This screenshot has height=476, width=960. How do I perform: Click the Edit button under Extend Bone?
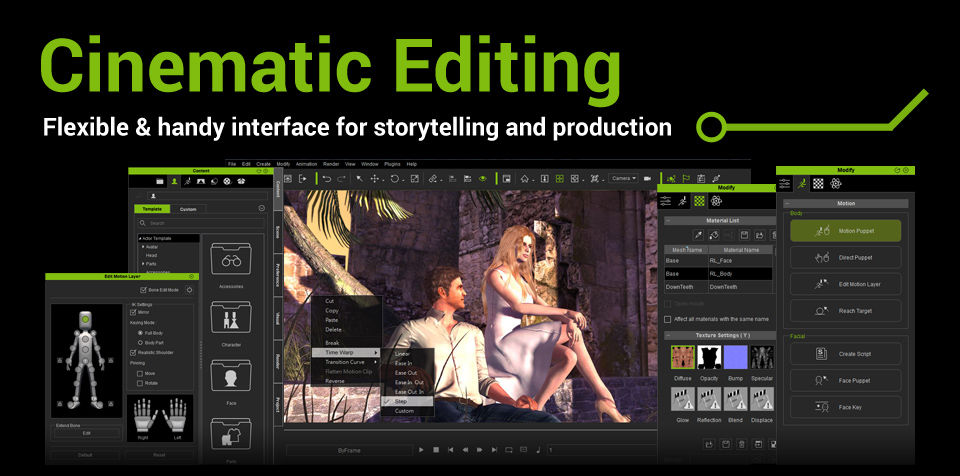click(x=86, y=433)
